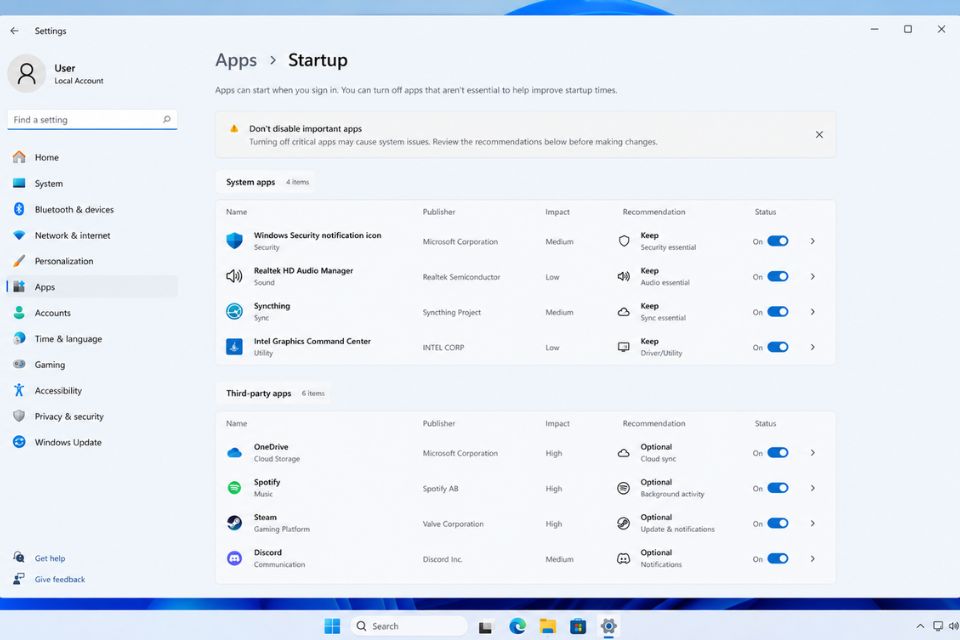Open Windows Update settings
The height and width of the screenshot is (640, 960).
[92, 442]
